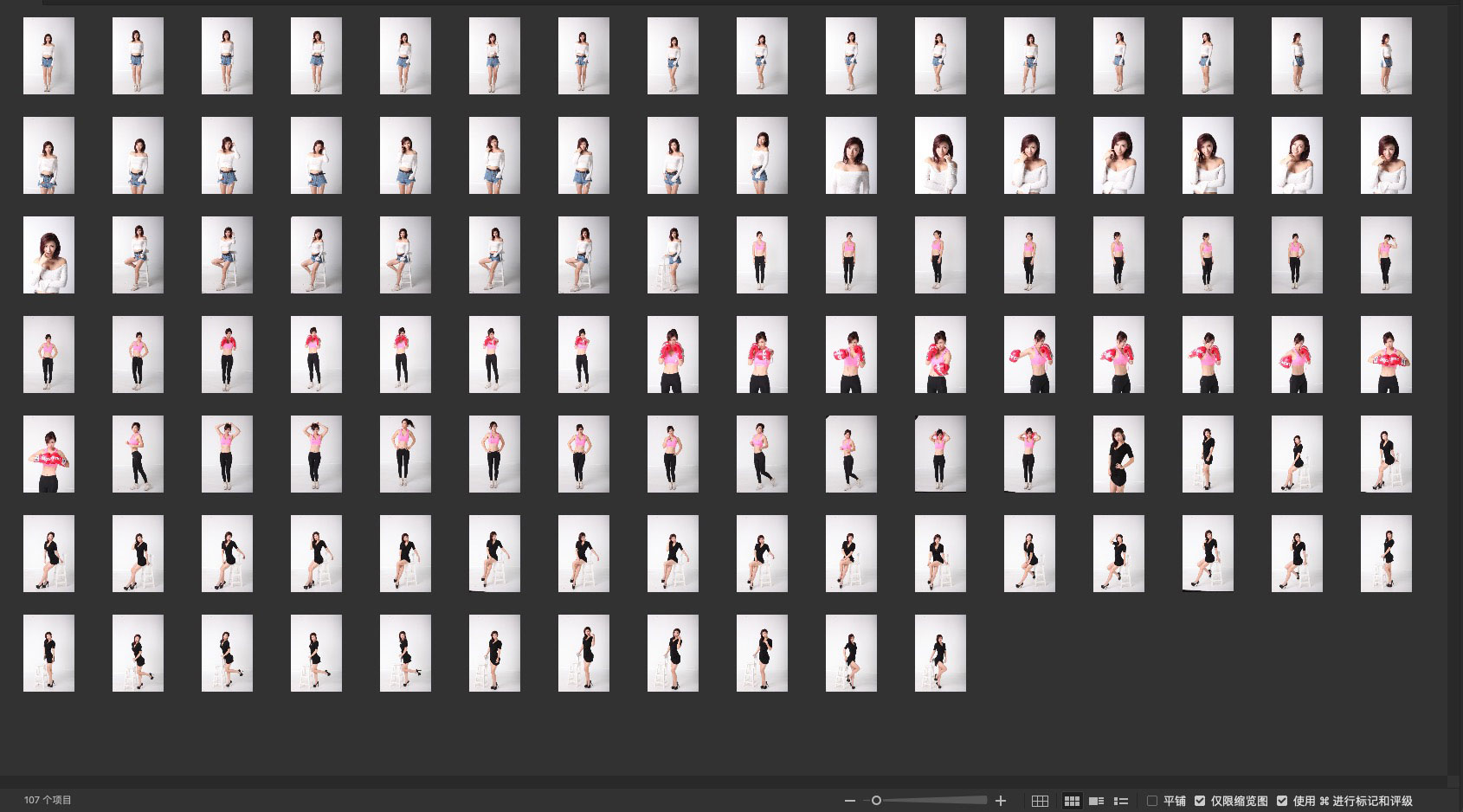Select the last thumbnail in the top row
Viewport: 1463px width, 812px height.
click(1386, 56)
